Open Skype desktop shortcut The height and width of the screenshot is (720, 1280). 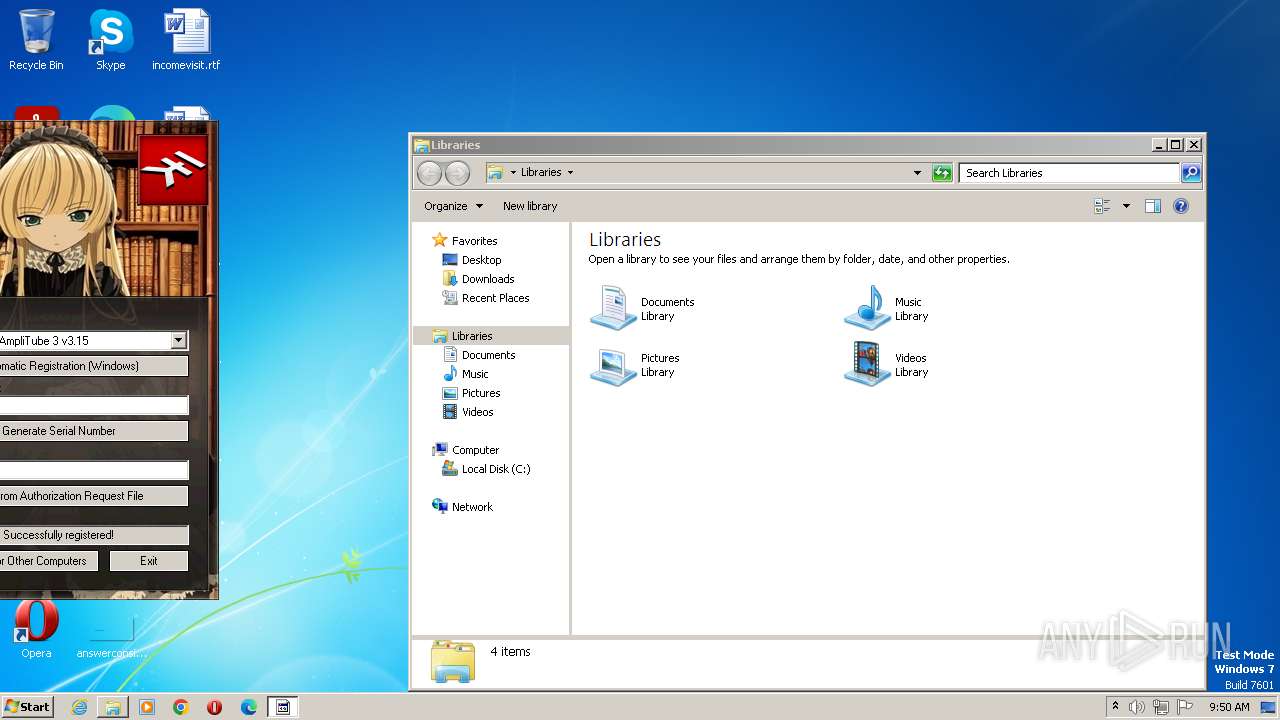click(111, 40)
